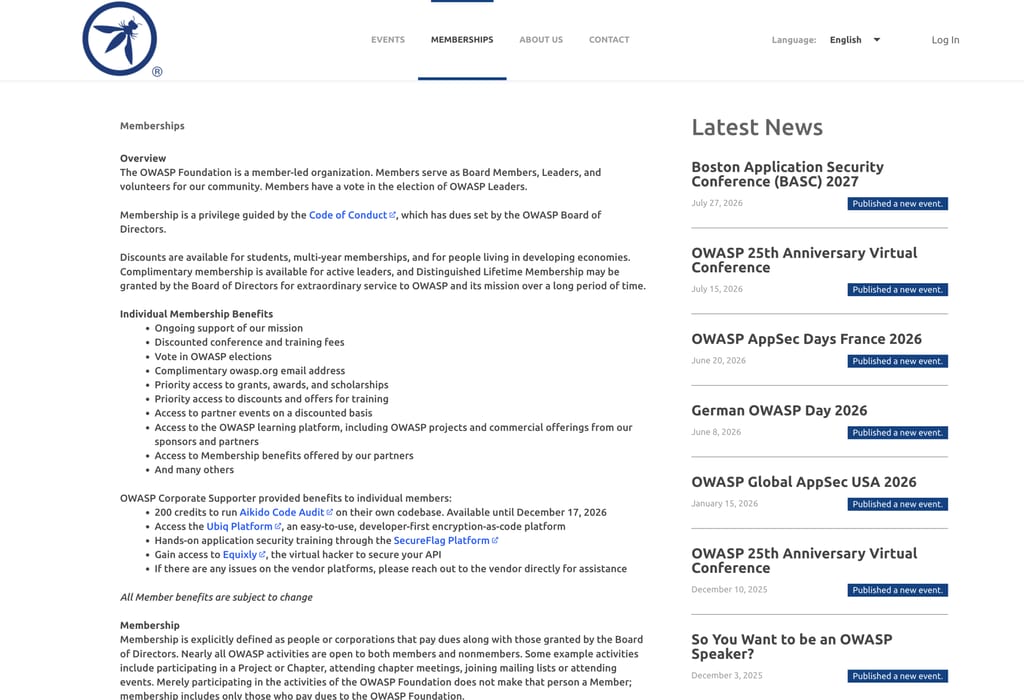Click the June 8, 2026 date
The image size is (1024, 700).
coord(716,432)
